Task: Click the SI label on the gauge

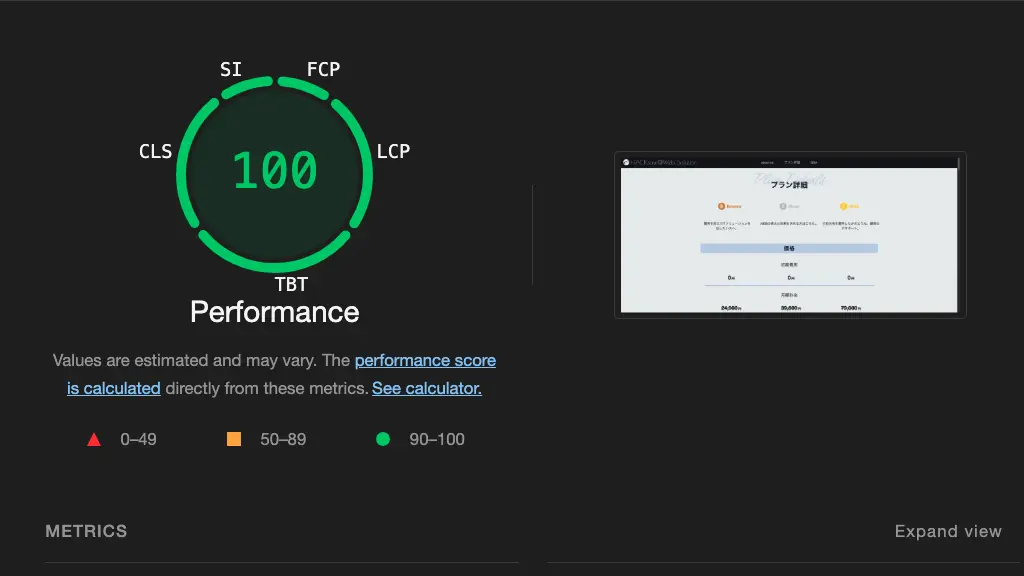Action: pyautogui.click(x=231, y=69)
